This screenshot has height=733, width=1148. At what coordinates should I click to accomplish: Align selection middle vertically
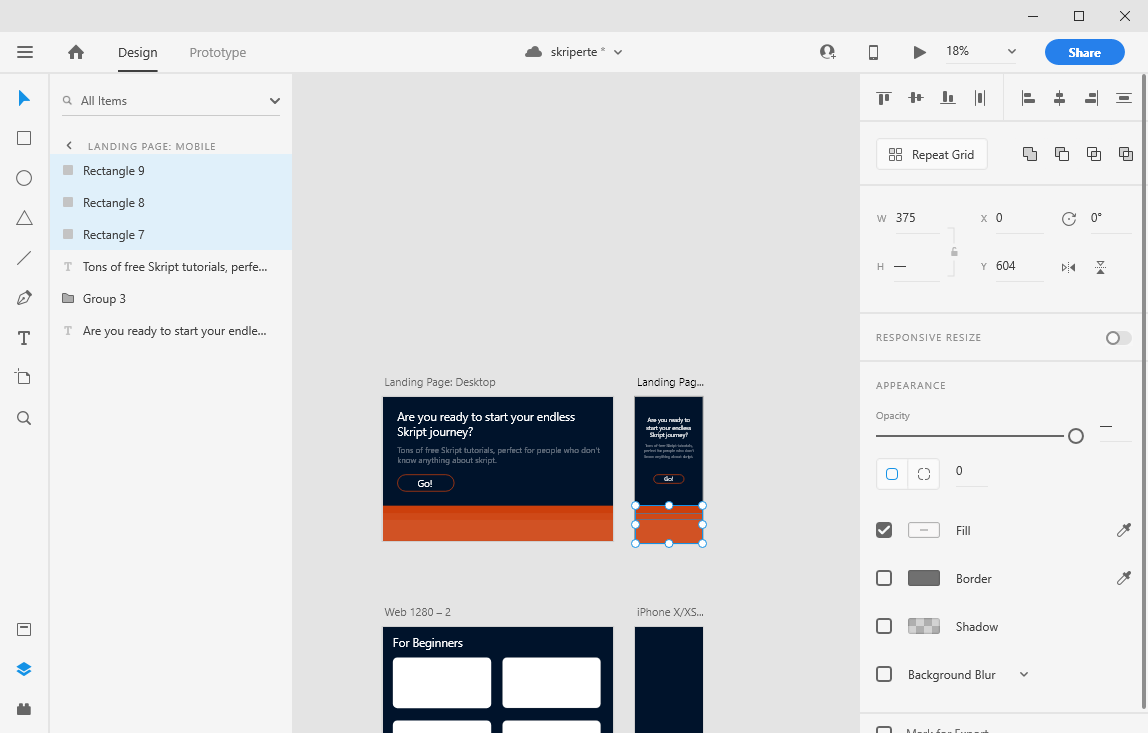pyautogui.click(x=916, y=97)
